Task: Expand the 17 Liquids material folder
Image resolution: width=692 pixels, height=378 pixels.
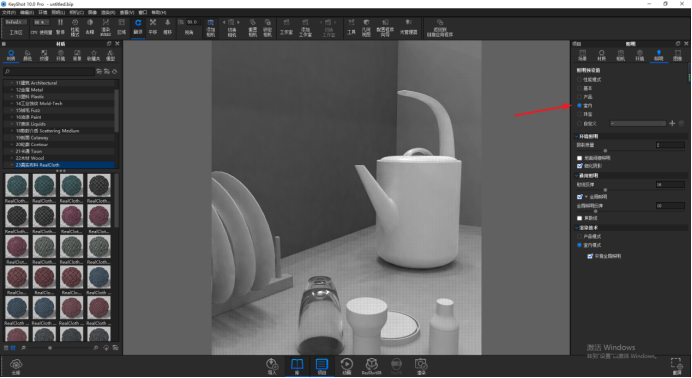Action: (12, 124)
